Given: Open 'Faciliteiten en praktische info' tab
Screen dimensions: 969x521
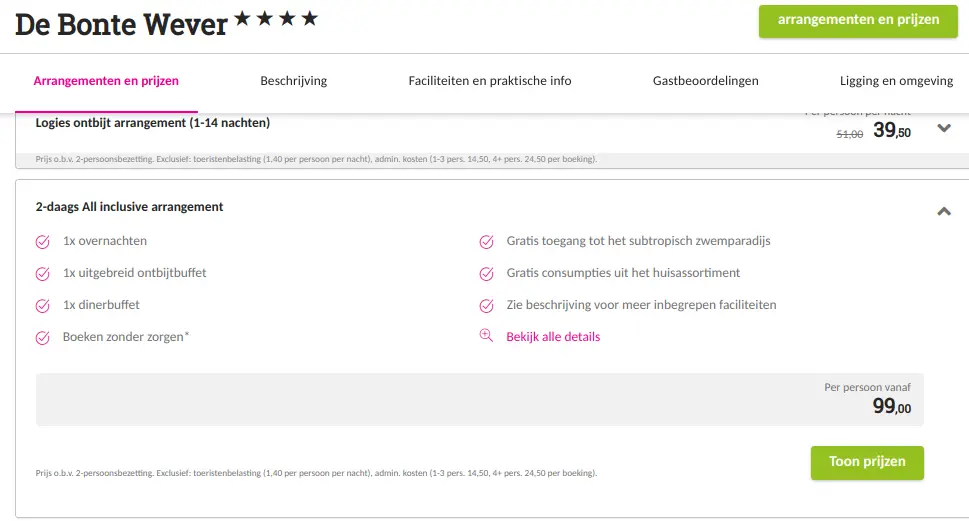Looking at the screenshot, I should pos(489,81).
